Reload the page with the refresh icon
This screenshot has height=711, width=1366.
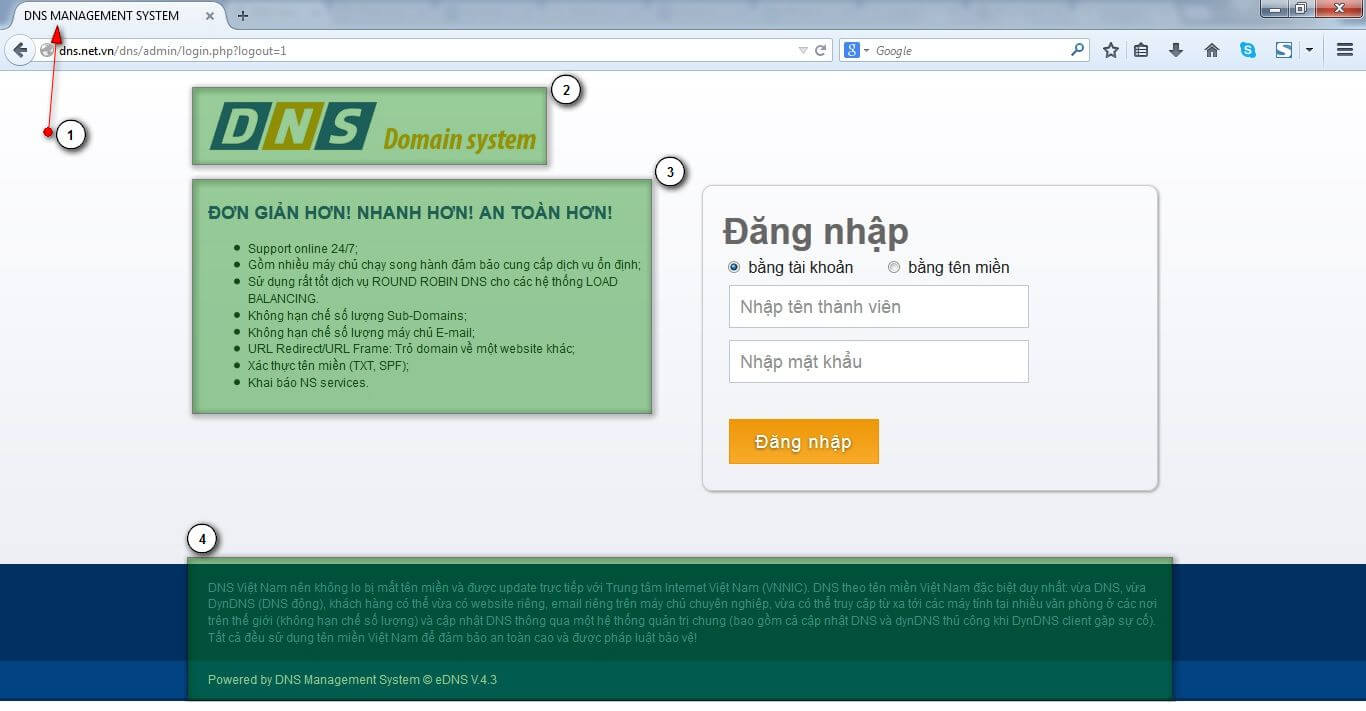pyautogui.click(x=821, y=50)
